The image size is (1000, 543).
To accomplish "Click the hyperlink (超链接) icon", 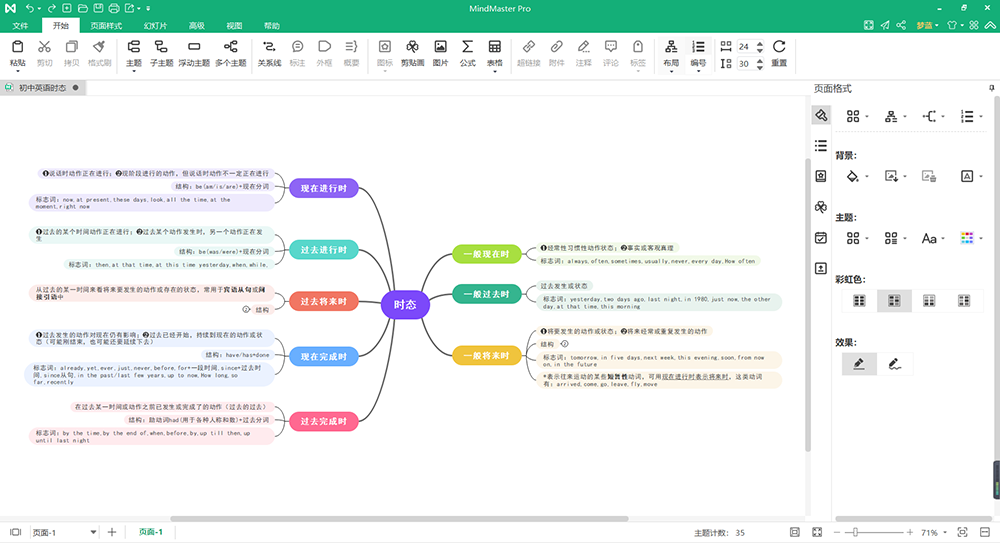I will pos(529,47).
